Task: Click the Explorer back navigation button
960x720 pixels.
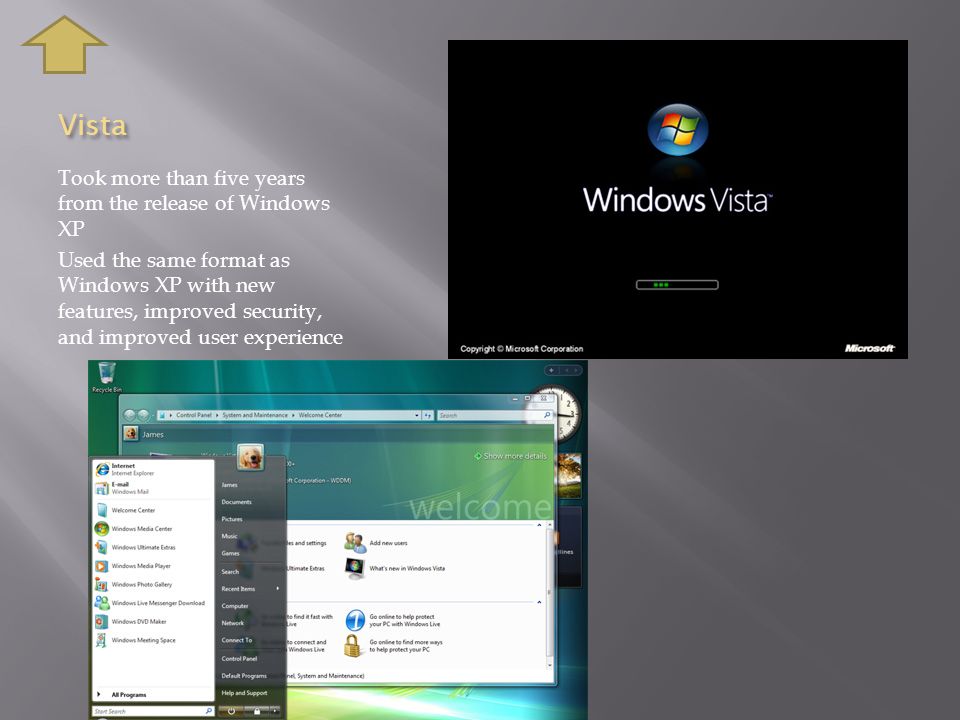Action: 129,414
